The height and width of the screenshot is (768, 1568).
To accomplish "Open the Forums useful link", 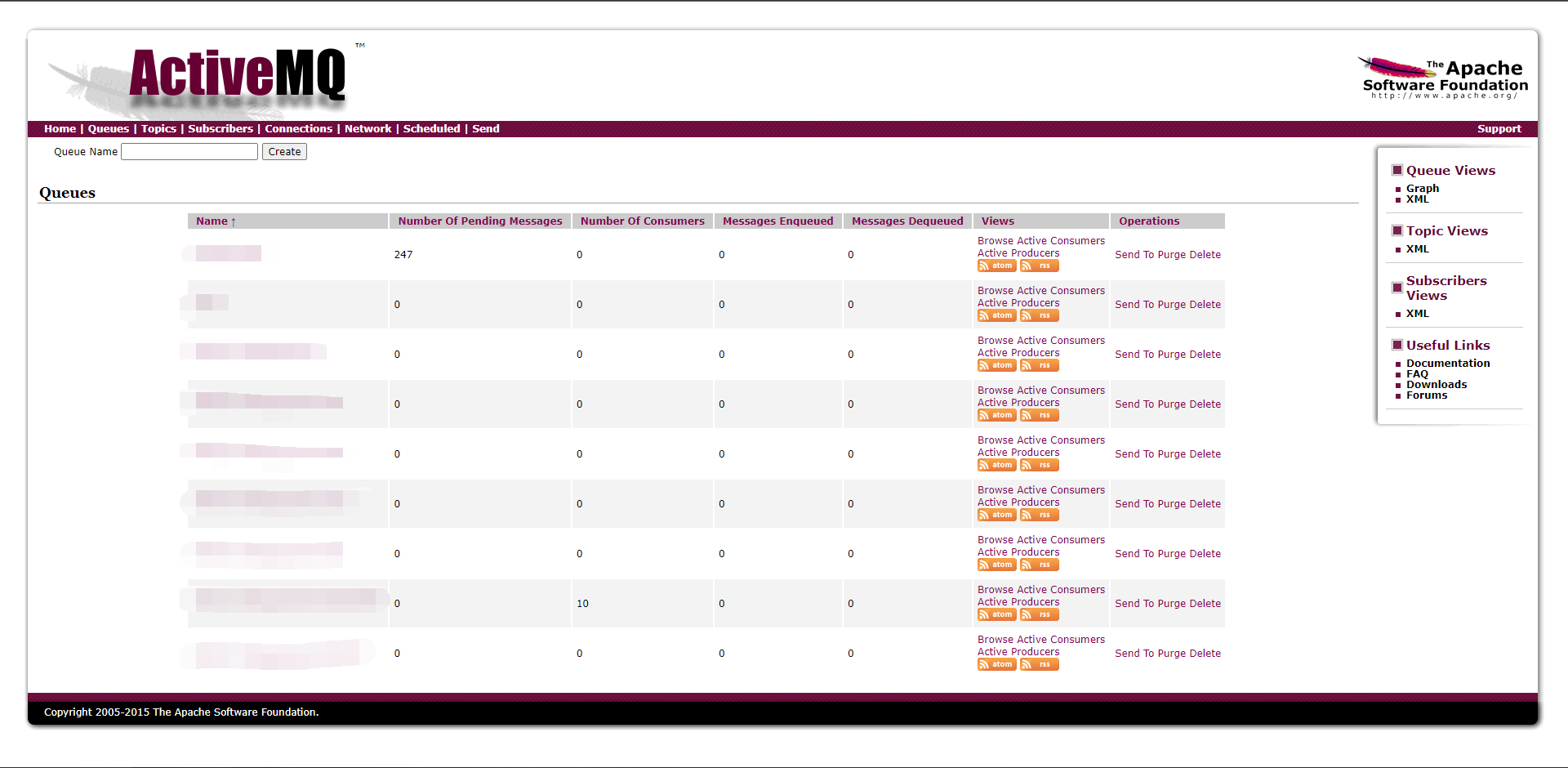I will tap(1427, 395).
